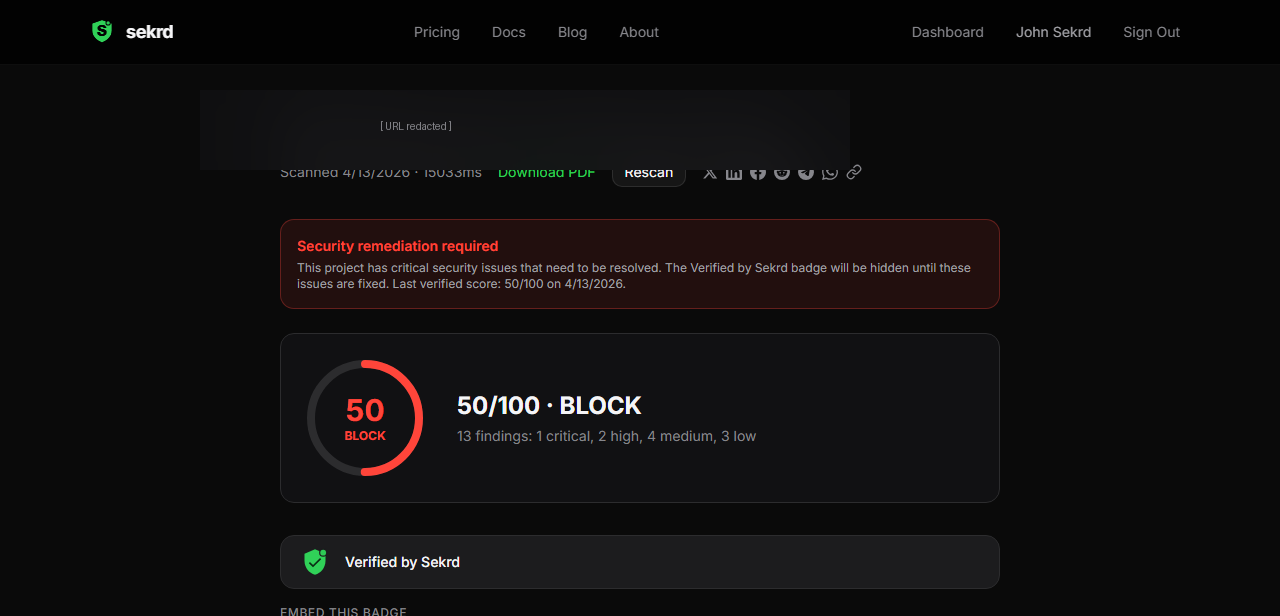Click the EMBED THIS BADGE heading
The height and width of the screenshot is (616, 1280).
(x=343, y=611)
